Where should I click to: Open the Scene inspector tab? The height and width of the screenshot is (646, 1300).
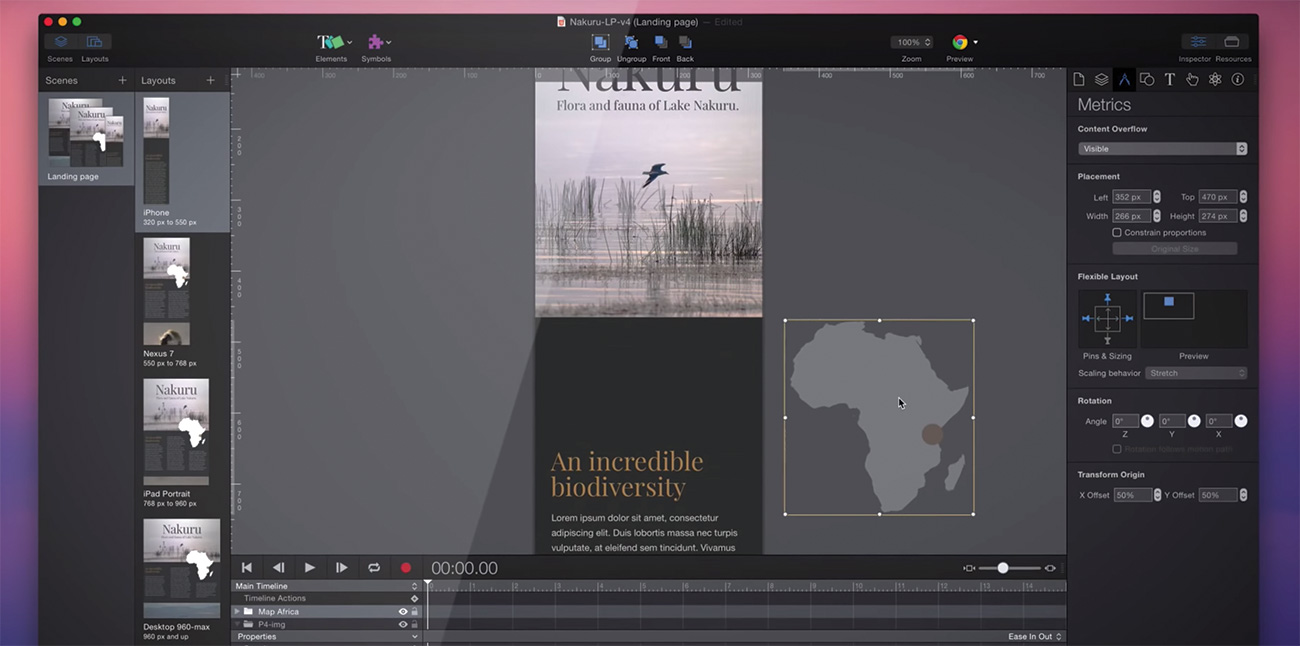coord(1079,80)
